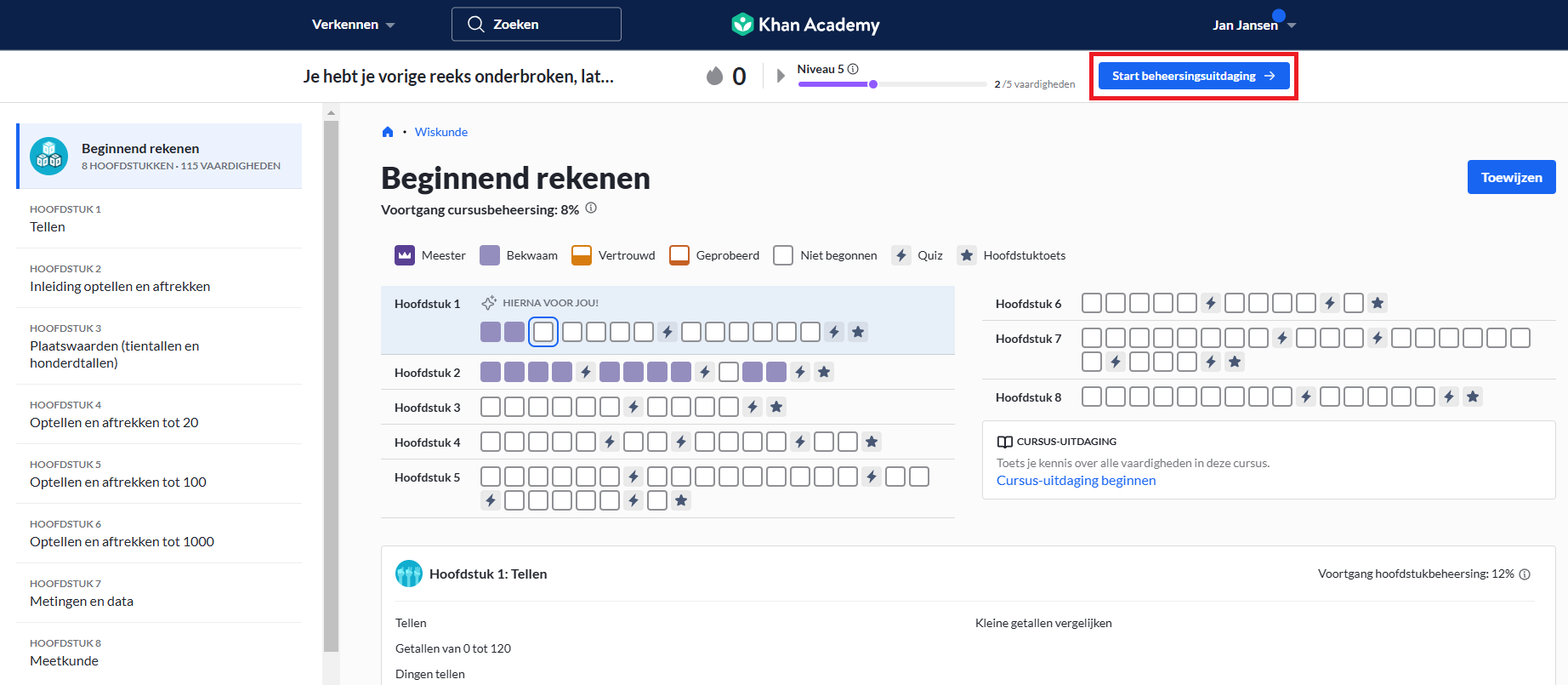
Task: Click the Hoofdstuk 7 star unit test icon
Action: pyautogui.click(x=1235, y=362)
